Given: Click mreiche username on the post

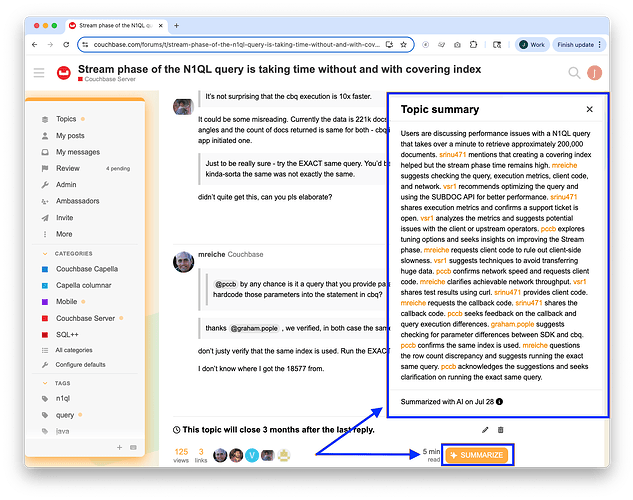Looking at the screenshot, I should point(212,254).
